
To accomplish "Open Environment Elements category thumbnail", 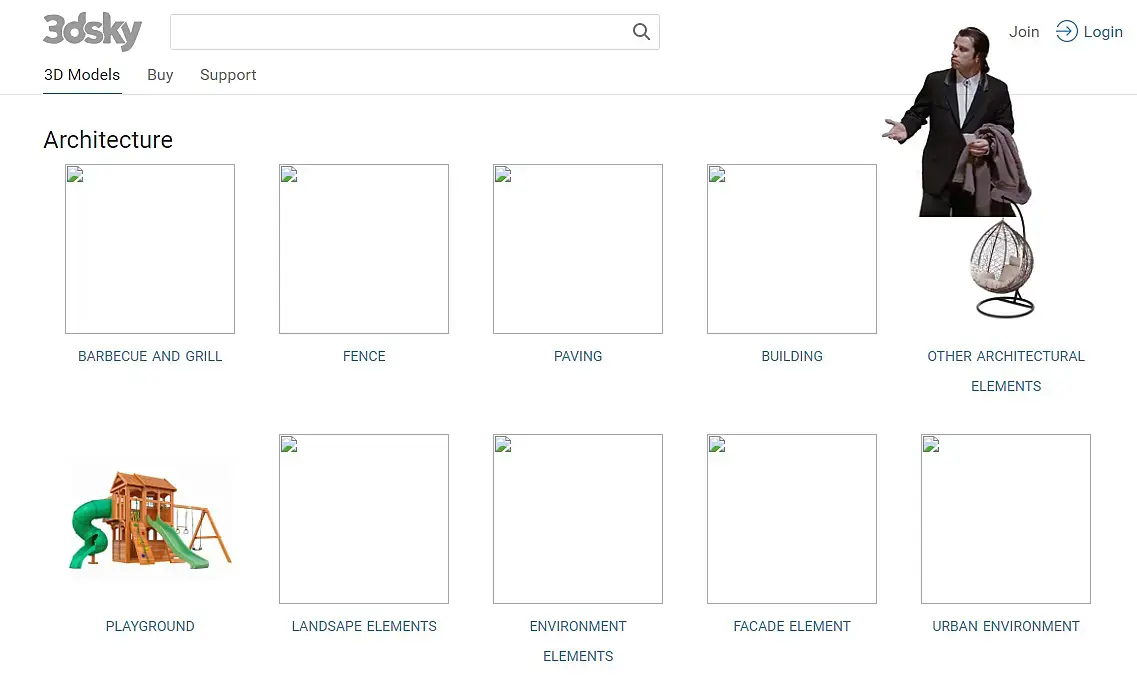I will click(578, 519).
